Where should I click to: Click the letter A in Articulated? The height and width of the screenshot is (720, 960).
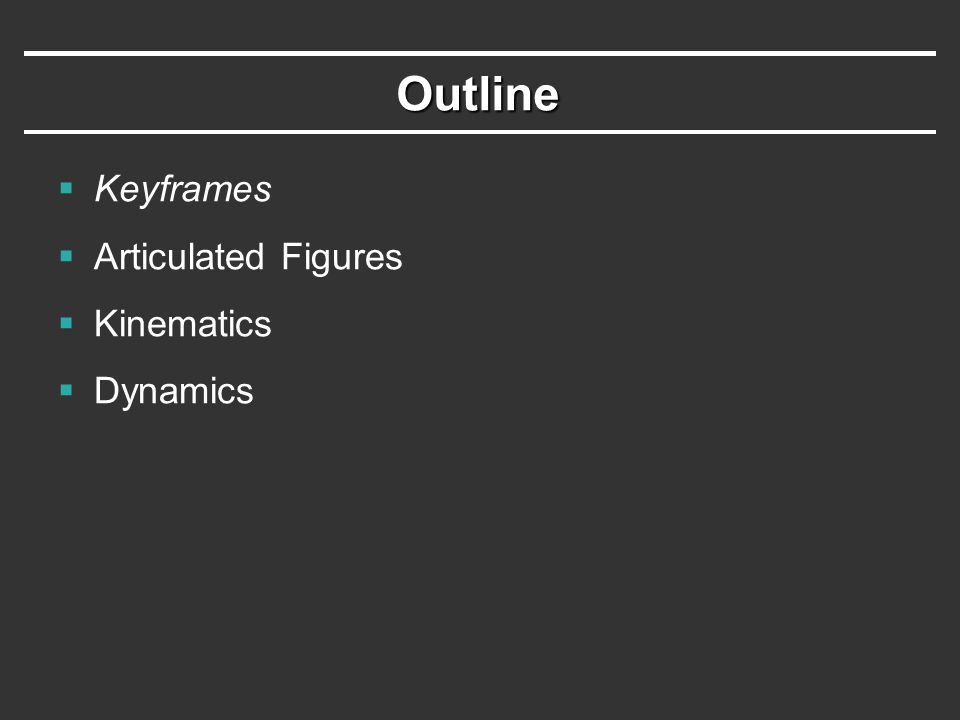pos(106,256)
